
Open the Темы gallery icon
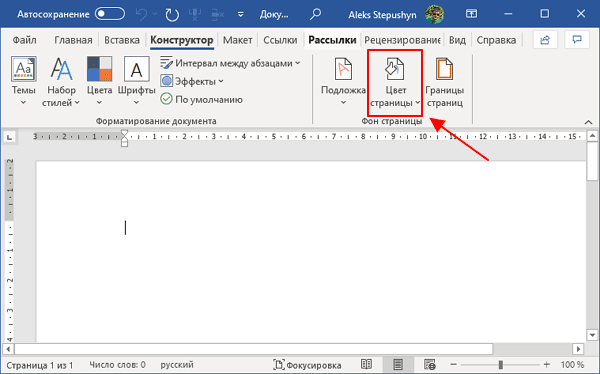tap(24, 69)
